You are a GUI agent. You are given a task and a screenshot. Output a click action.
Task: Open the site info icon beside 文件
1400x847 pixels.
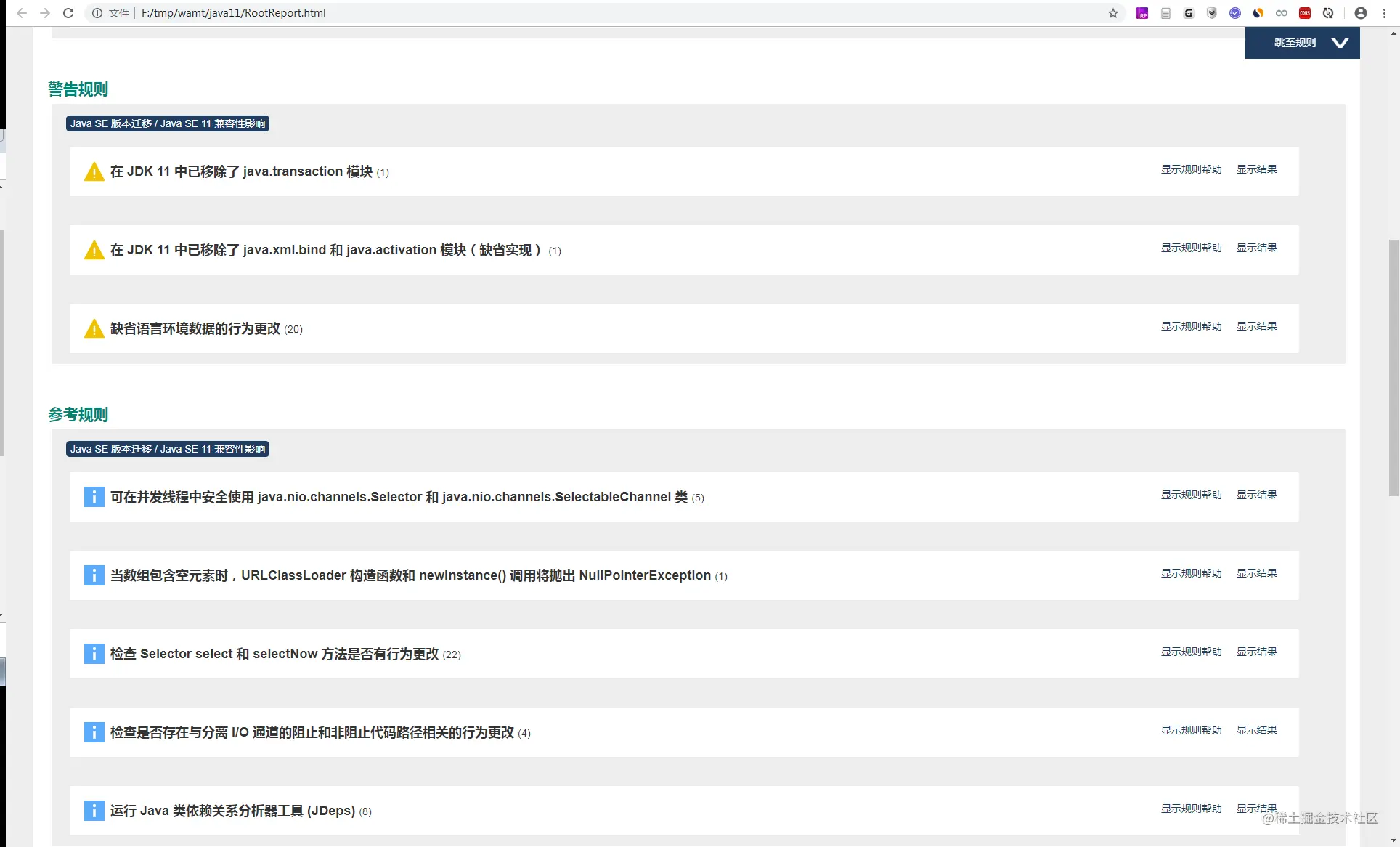coord(97,13)
